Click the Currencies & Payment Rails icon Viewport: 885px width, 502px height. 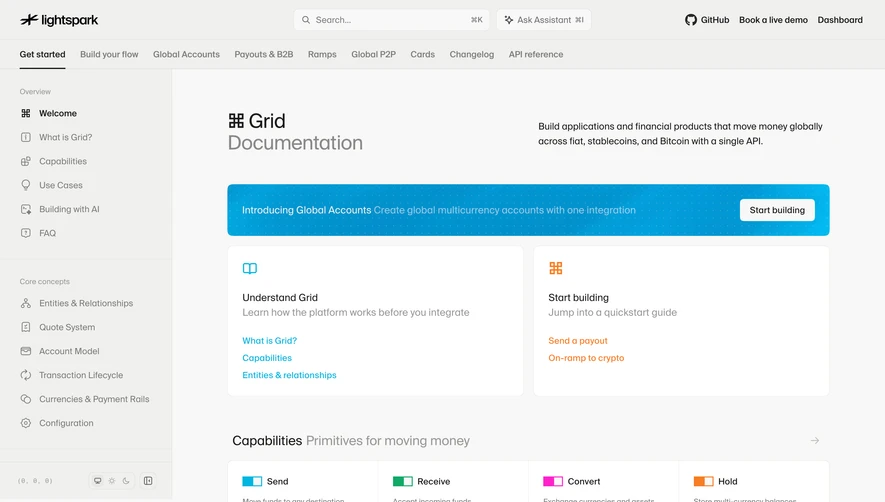26,399
